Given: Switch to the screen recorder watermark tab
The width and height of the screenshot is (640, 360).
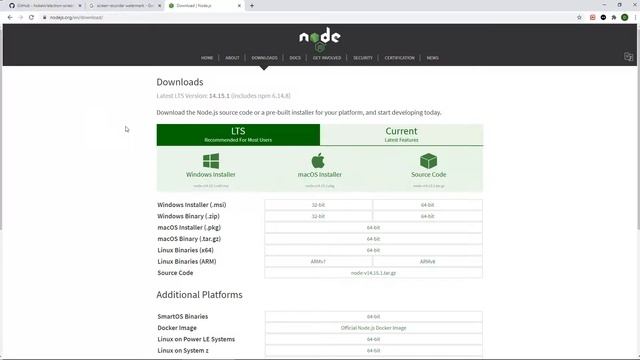Looking at the screenshot, I should pos(124,6).
